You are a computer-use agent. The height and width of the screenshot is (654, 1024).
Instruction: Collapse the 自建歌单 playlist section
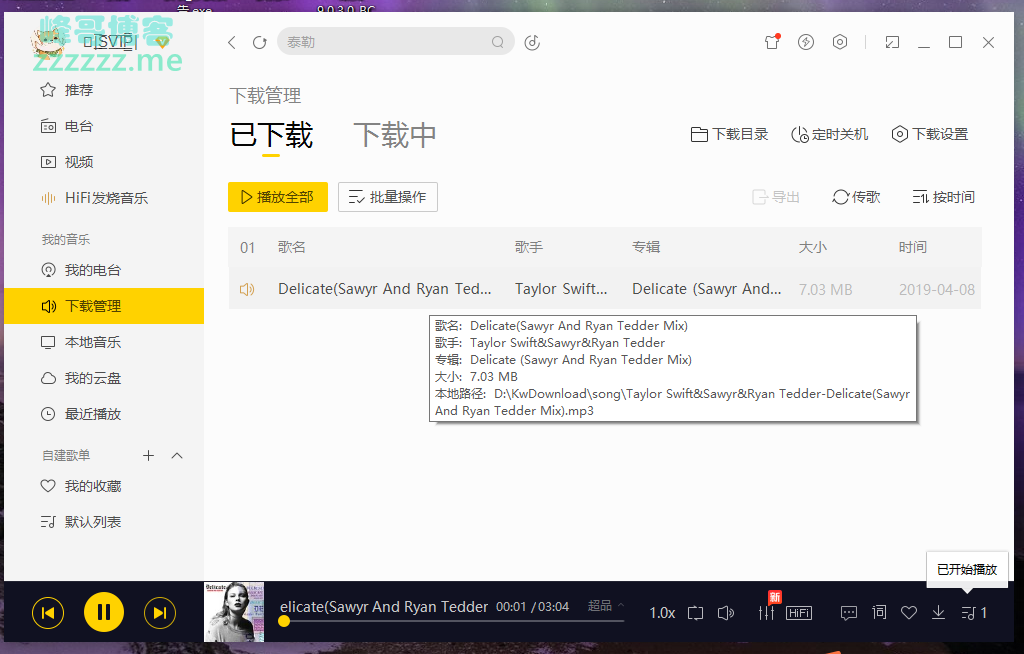[x=177, y=455]
